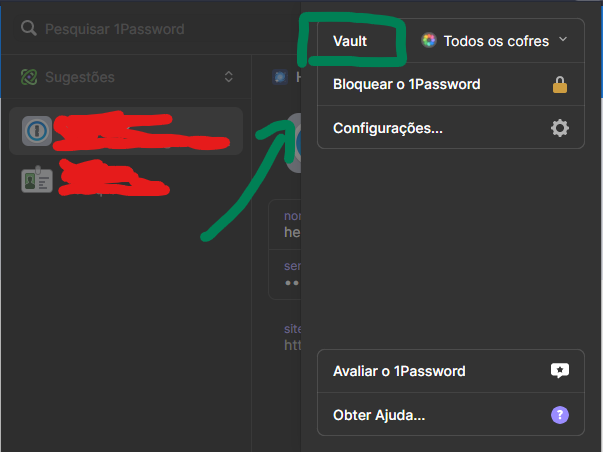This screenshot has width=603, height=452.
Task: Expand the Sugestões sort chevrons
Action: point(229,77)
